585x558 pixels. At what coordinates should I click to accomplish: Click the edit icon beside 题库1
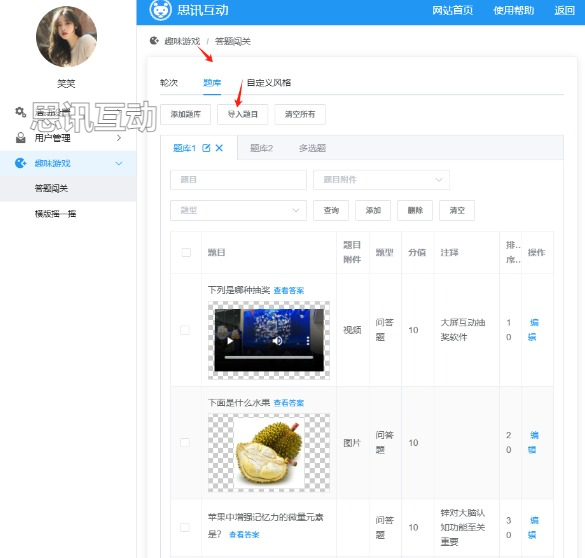pos(206,148)
